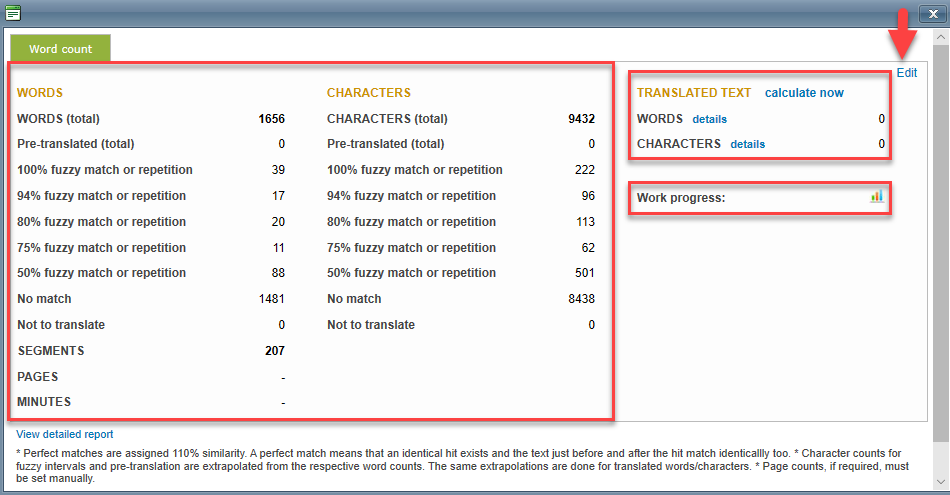Click the TRANSLATED TEXT heading
Viewport: 950px width, 495px height.
[694, 93]
